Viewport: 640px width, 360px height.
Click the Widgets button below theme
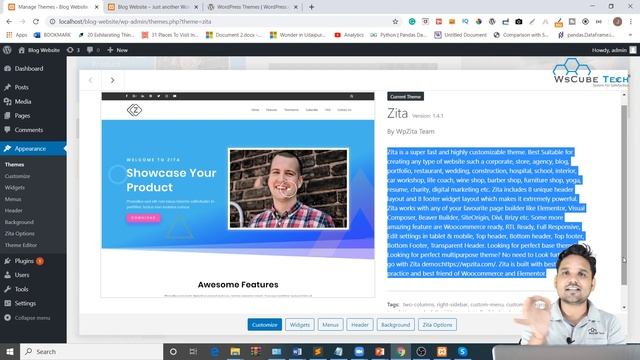pos(300,324)
